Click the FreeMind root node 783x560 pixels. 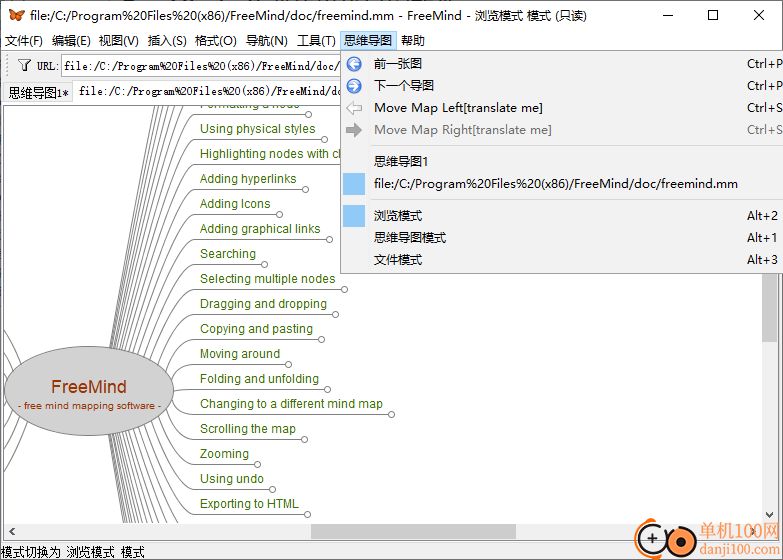coord(89,392)
